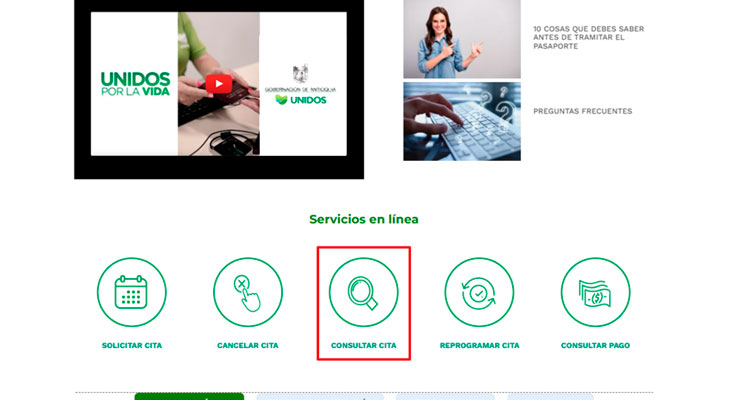Screen dimensions: 750x400
Task: Select the Cancelar Cita hand icon
Action: coord(248,292)
